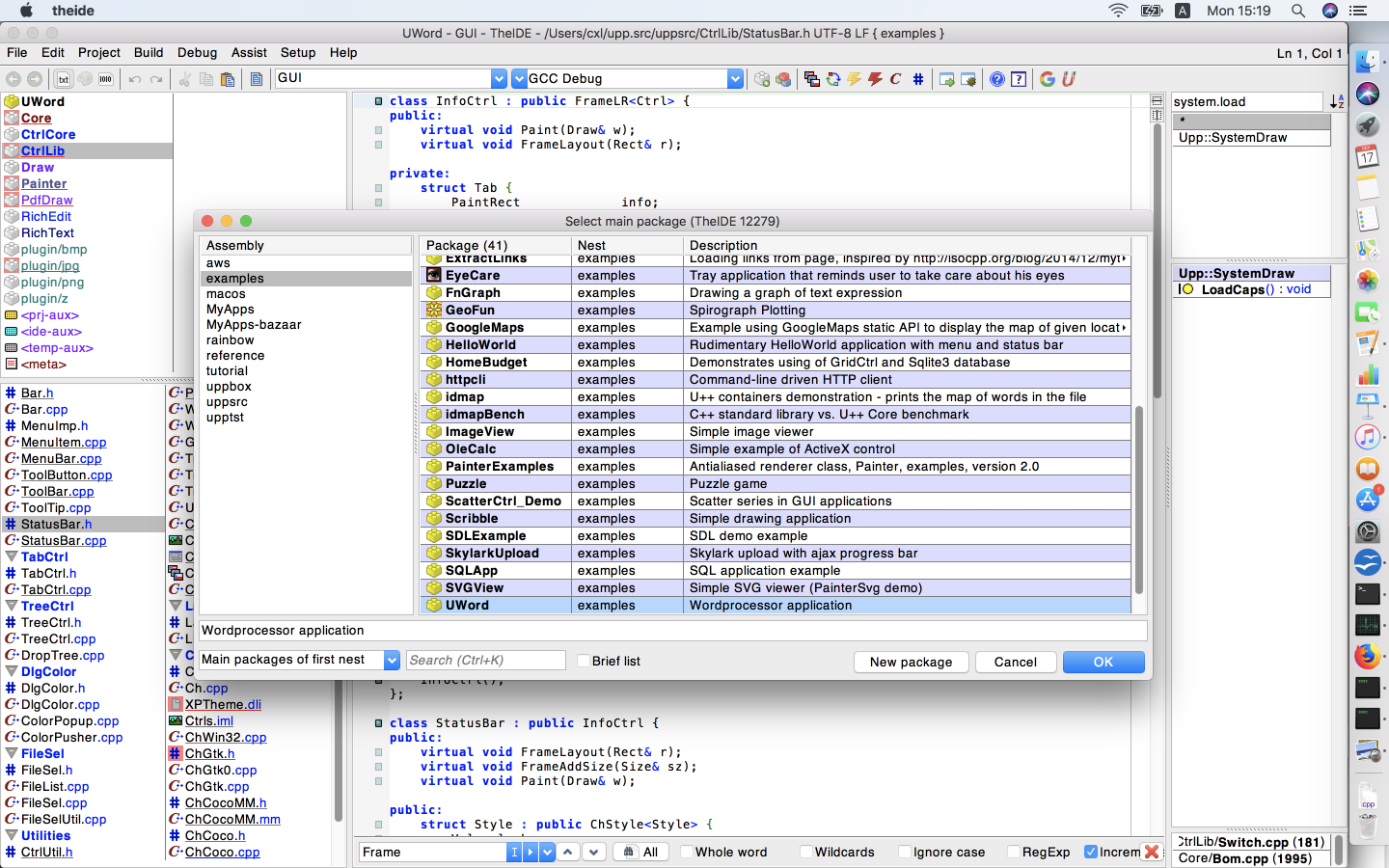
Task: Click the blue help question mark icon
Action: [997, 79]
